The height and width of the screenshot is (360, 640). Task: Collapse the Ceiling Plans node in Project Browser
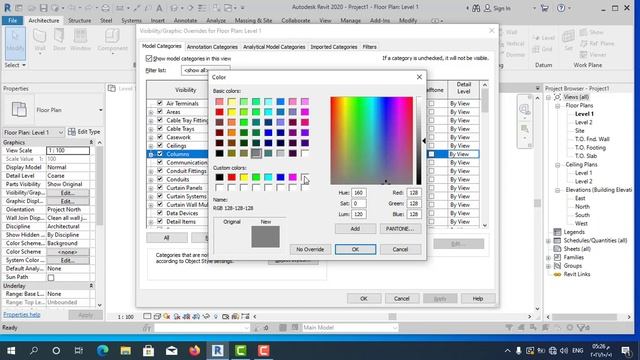click(557, 165)
